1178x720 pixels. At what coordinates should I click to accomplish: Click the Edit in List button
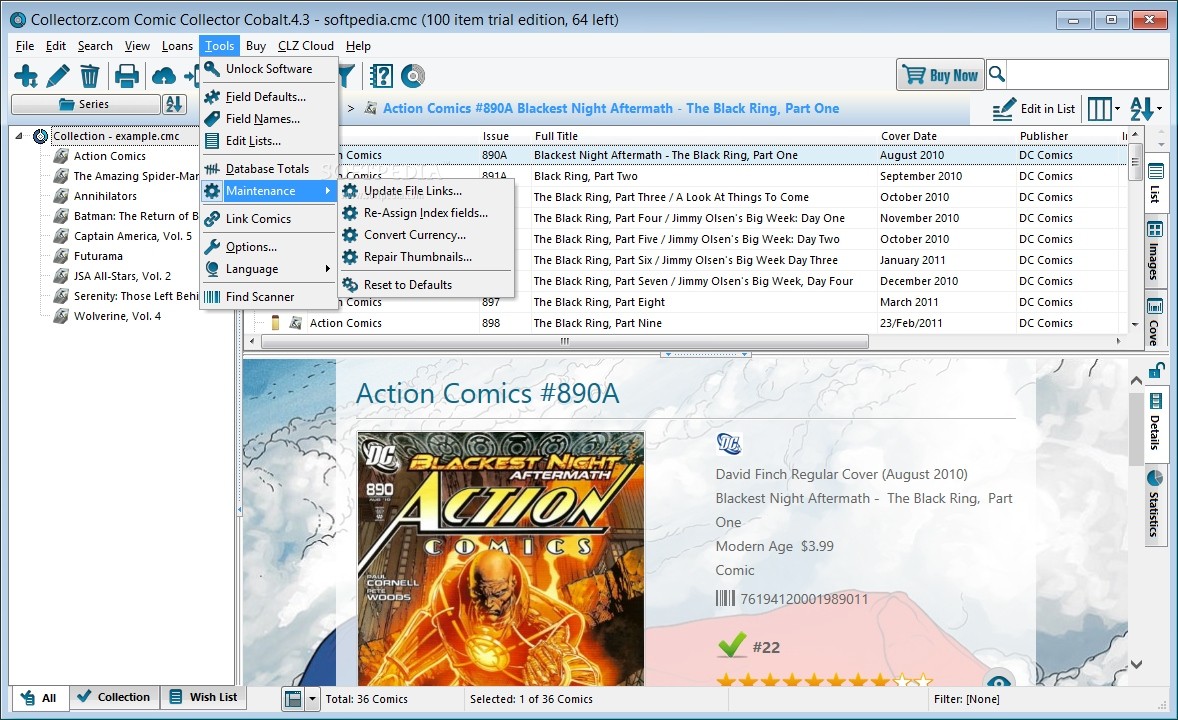[1034, 109]
